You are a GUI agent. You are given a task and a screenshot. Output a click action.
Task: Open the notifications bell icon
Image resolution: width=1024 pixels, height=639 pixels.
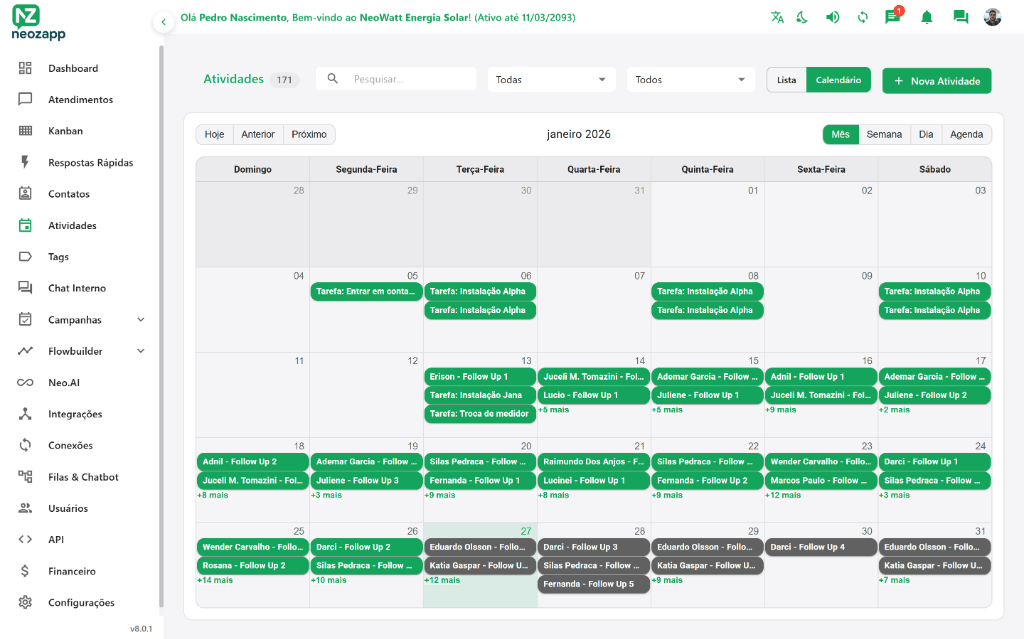(929, 17)
